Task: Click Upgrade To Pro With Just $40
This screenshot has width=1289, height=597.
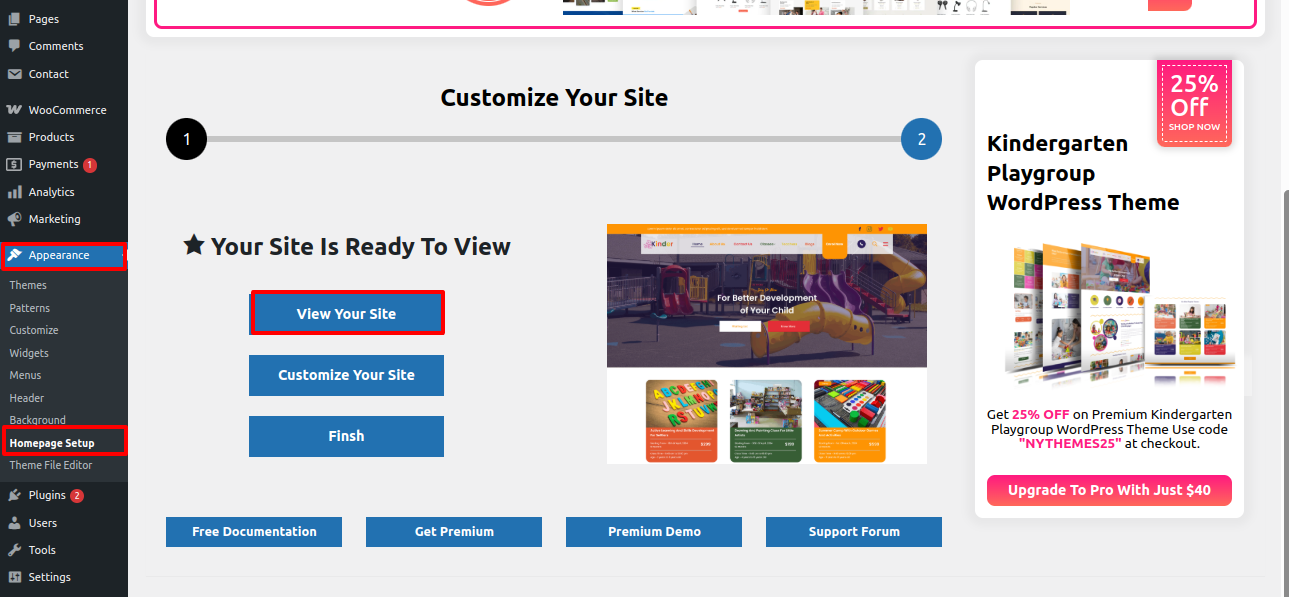Action: 1109,490
